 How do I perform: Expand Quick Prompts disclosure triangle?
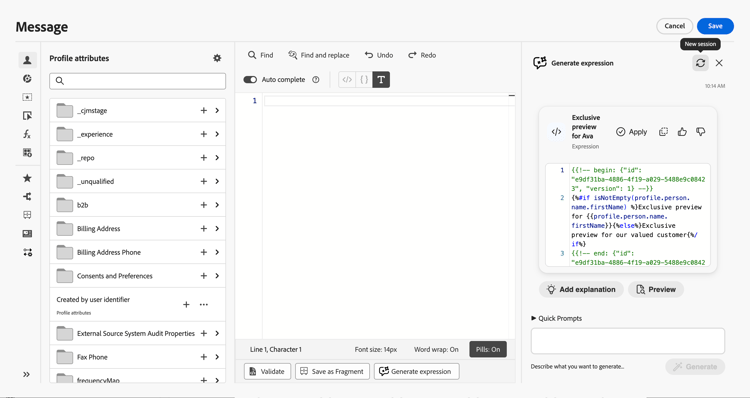click(534, 318)
